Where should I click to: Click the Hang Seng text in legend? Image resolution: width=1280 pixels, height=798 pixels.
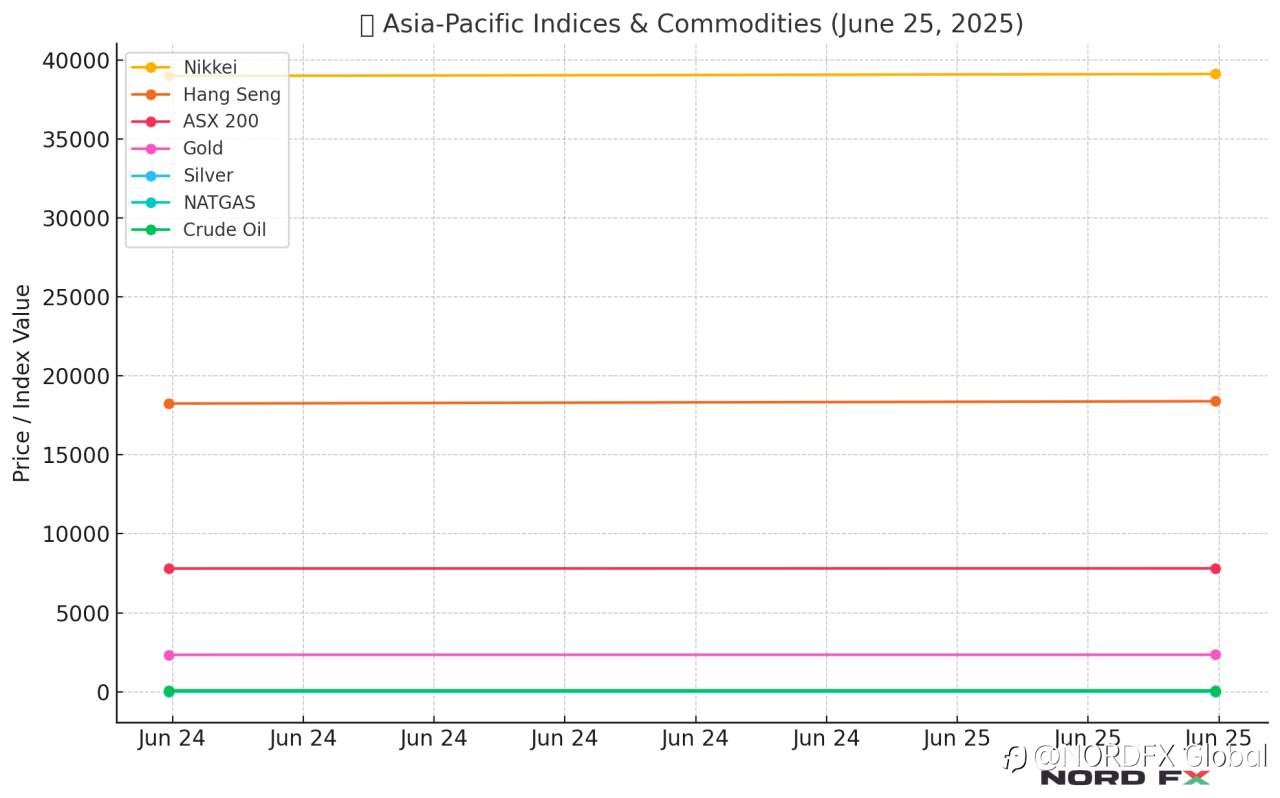pos(232,95)
